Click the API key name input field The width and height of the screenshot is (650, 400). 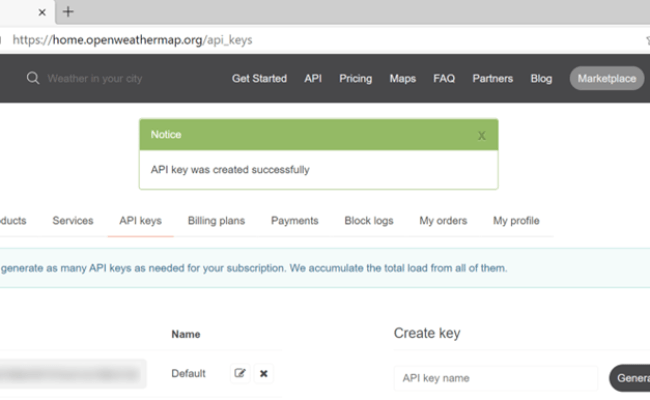coord(496,378)
